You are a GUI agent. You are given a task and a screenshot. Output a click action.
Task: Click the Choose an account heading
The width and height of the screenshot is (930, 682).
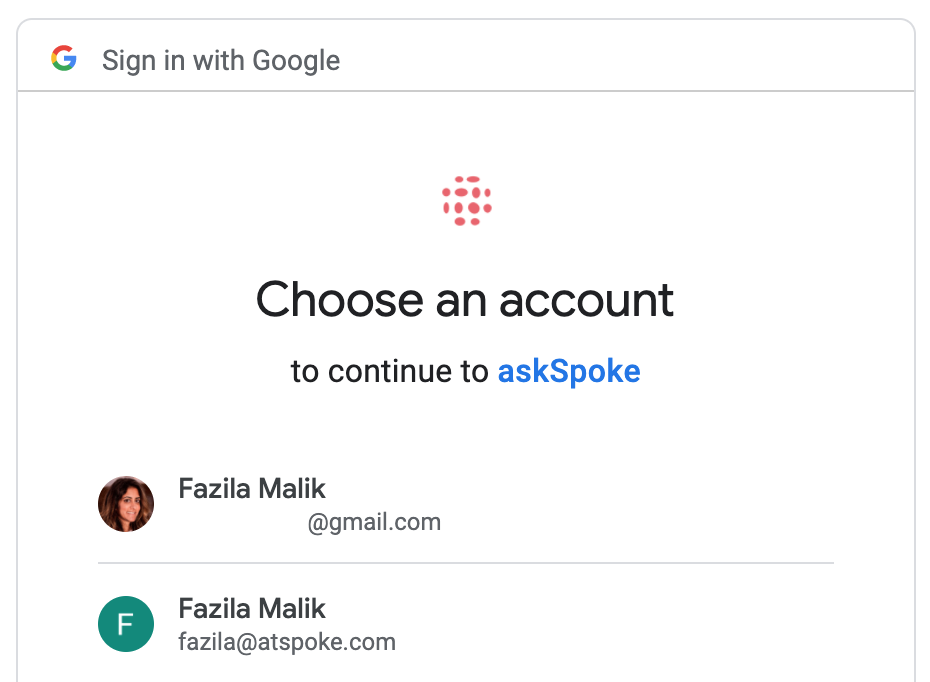tap(465, 300)
